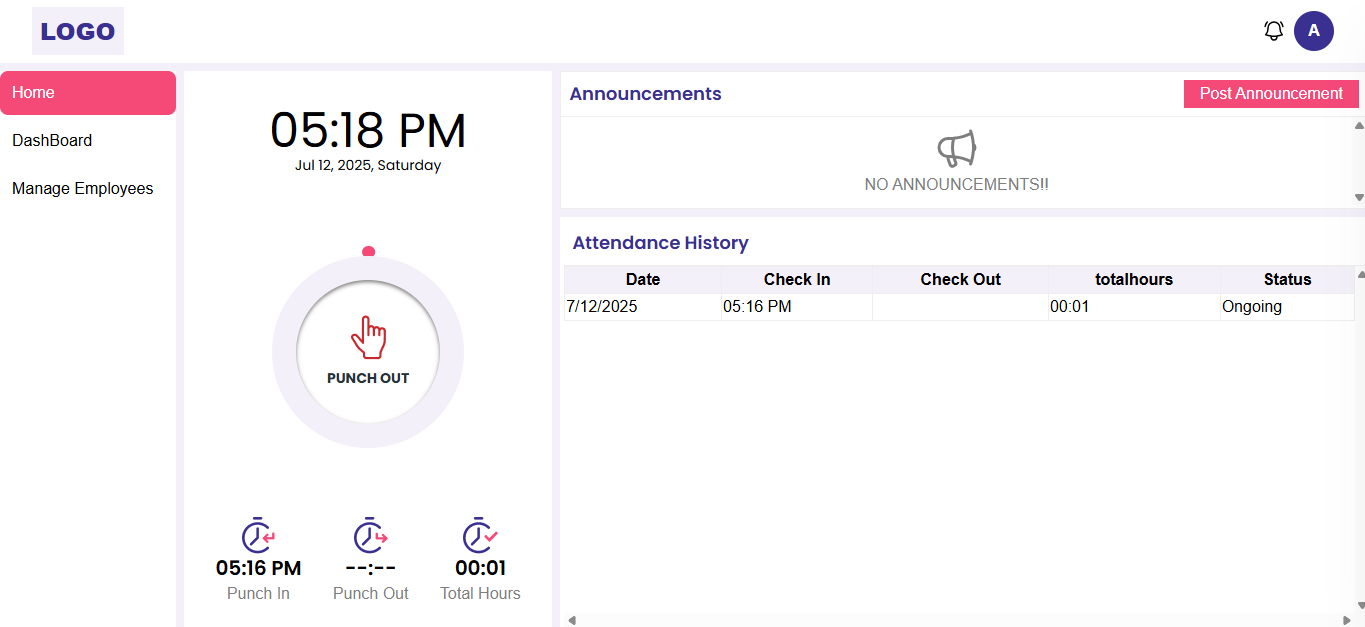Screen dimensions: 1365x627
Task: Click the megaphone announcements icon
Action: pyautogui.click(x=956, y=149)
